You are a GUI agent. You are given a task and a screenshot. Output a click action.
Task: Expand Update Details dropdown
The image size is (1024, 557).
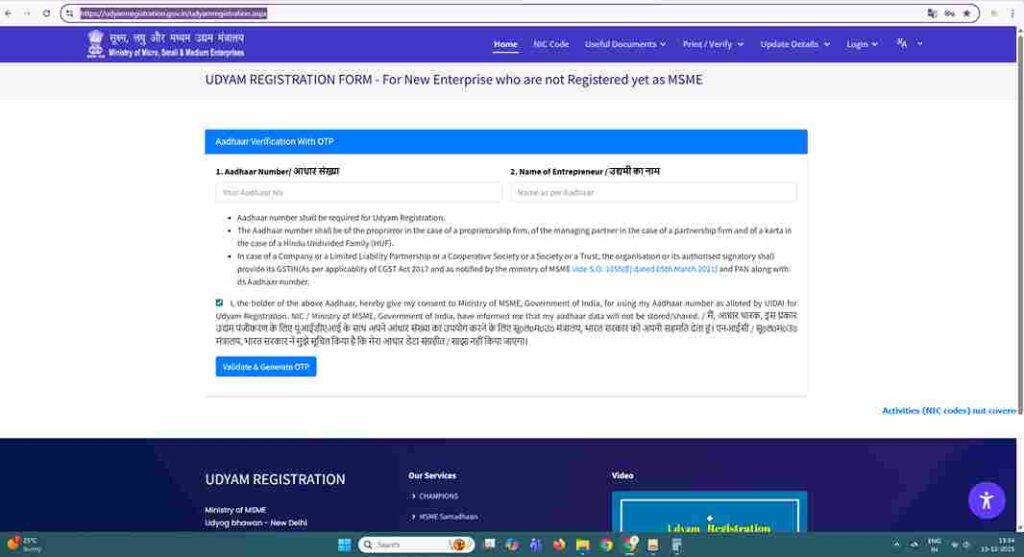point(795,44)
